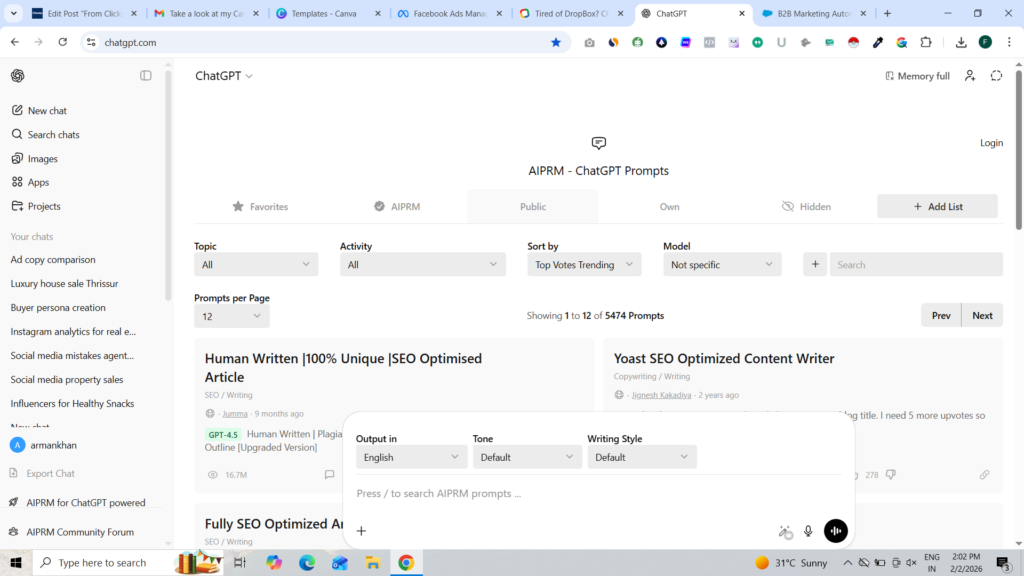Click the temporary chat icon at top right
Screen dimensions: 1024x576
click(996, 76)
